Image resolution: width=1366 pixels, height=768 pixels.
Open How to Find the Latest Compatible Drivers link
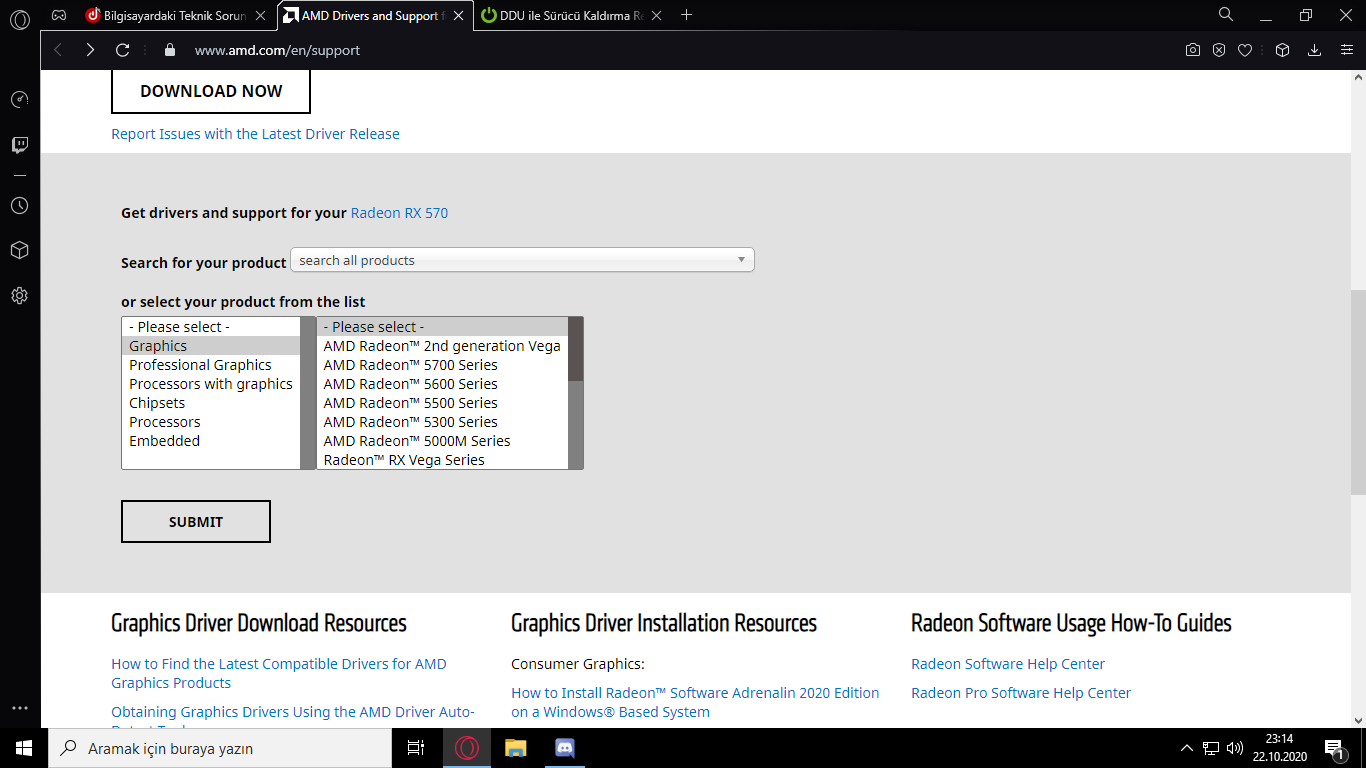click(x=279, y=673)
